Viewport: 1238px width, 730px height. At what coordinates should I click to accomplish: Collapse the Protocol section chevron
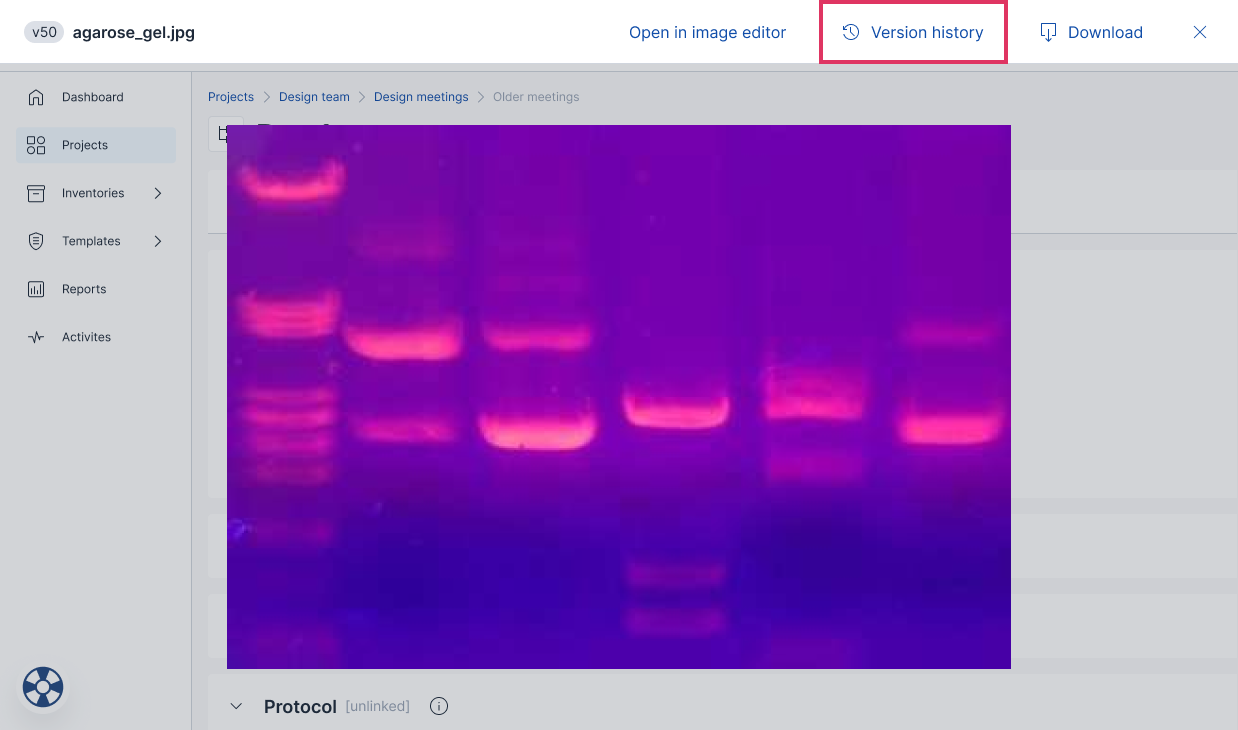tap(236, 706)
